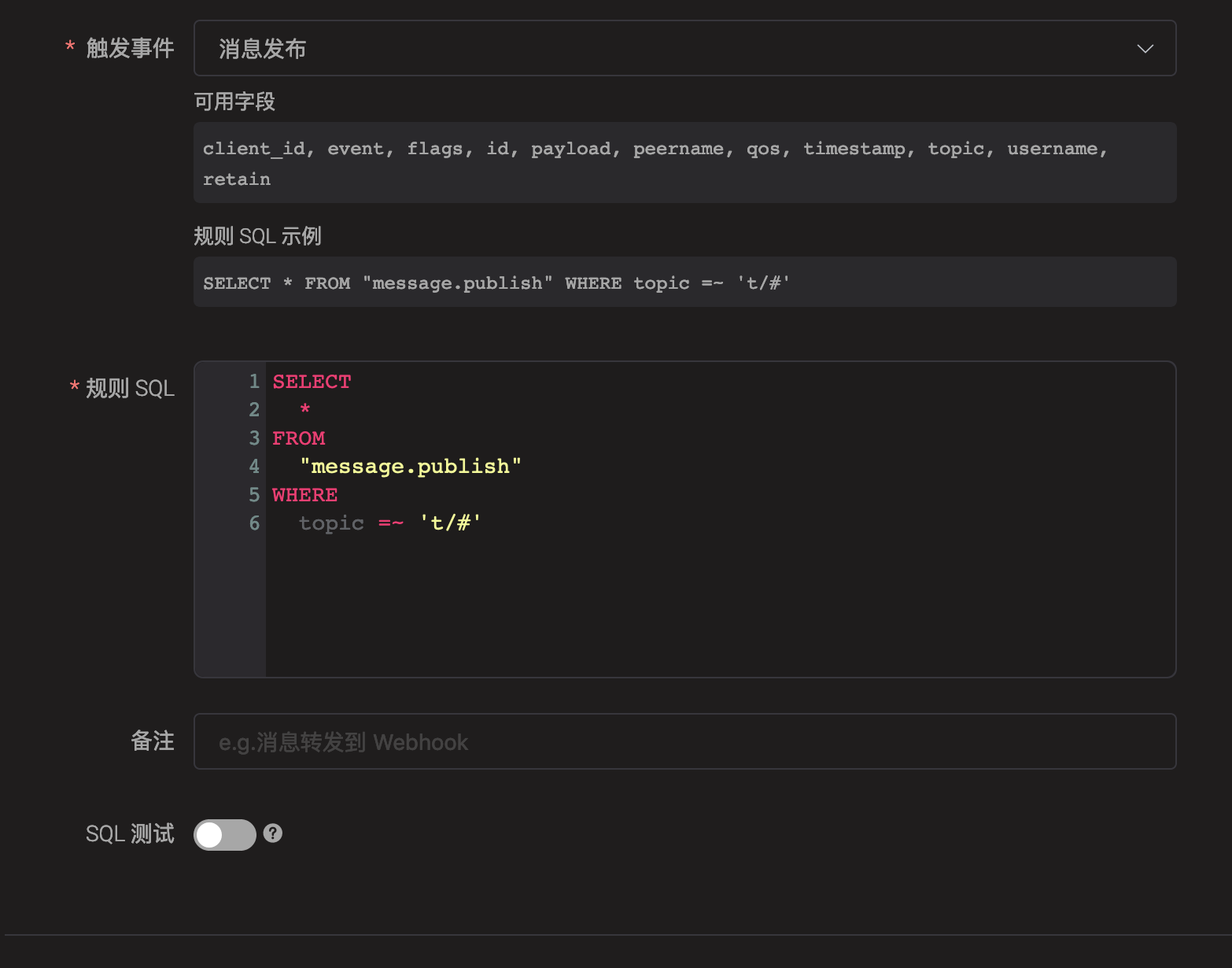Click the help question mark beside SQL 测试
This screenshot has width=1232, height=968.
tap(273, 833)
